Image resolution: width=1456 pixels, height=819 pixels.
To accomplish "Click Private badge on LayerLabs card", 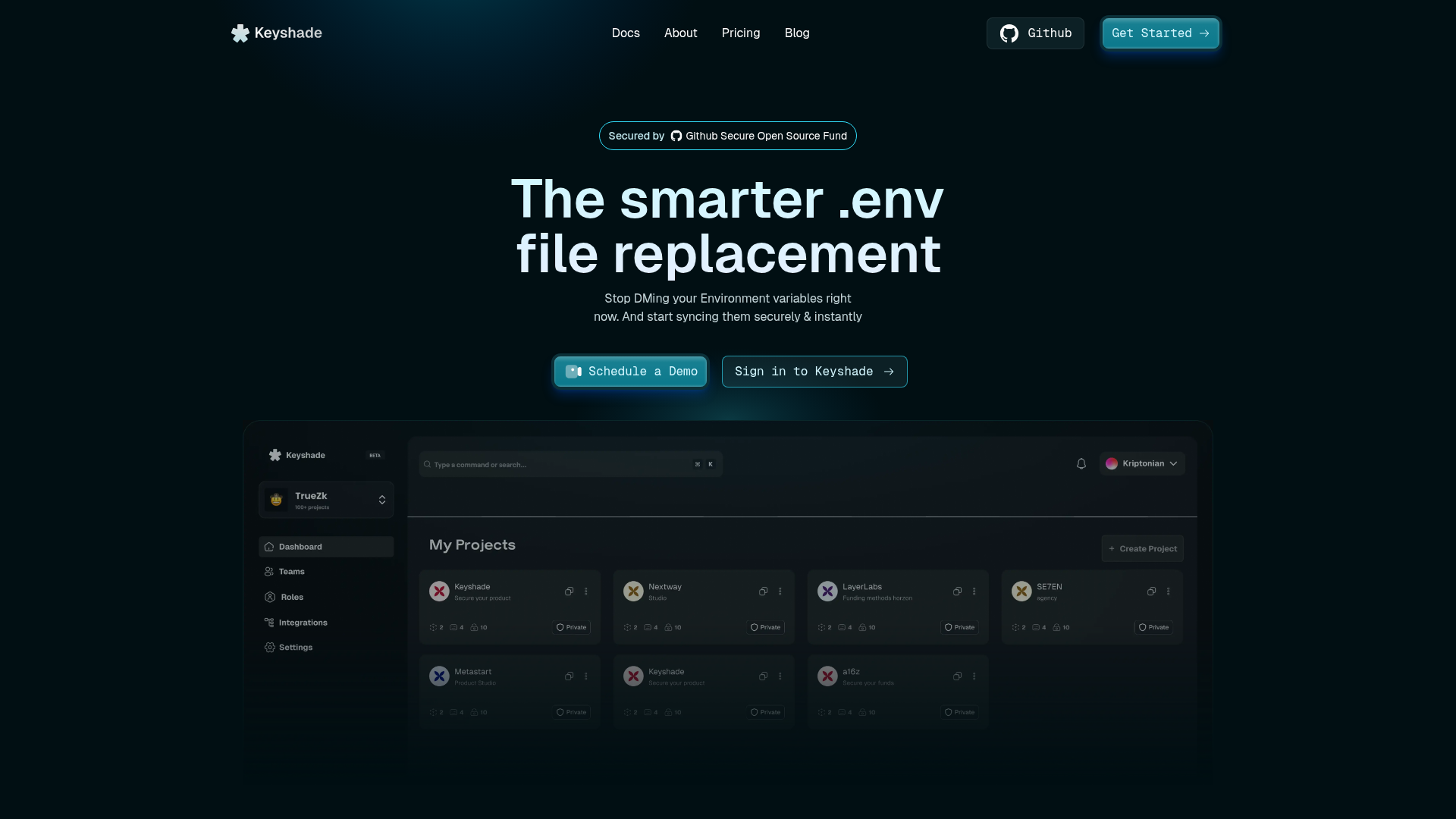I will 959,628.
